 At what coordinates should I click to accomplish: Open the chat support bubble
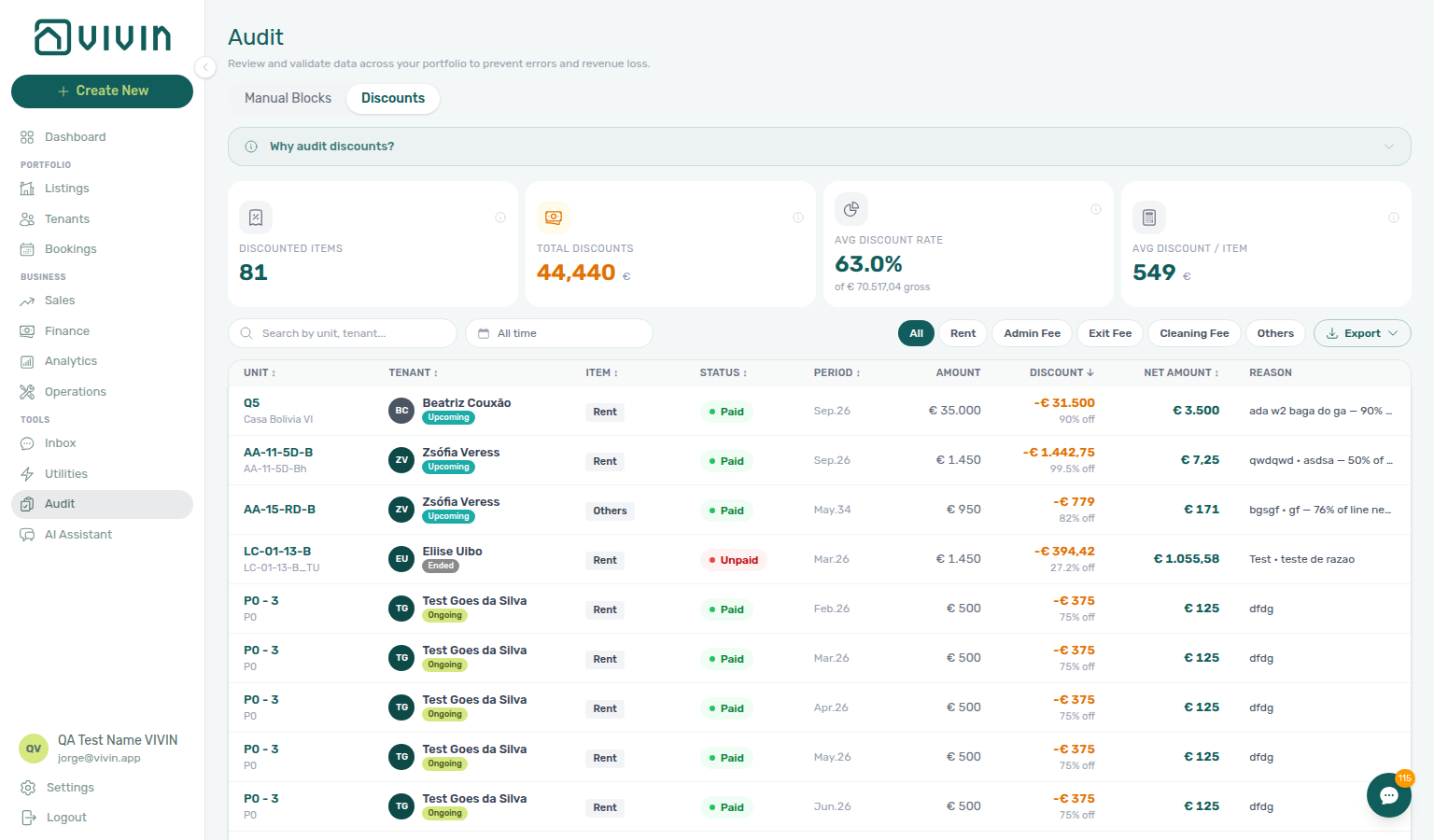click(x=1389, y=795)
